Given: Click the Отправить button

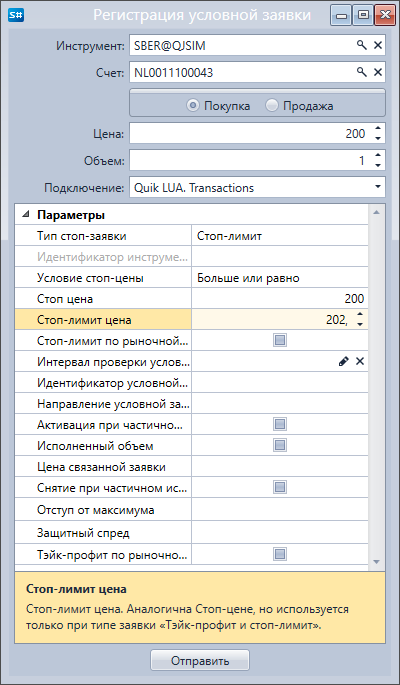Looking at the screenshot, I should point(200,660).
